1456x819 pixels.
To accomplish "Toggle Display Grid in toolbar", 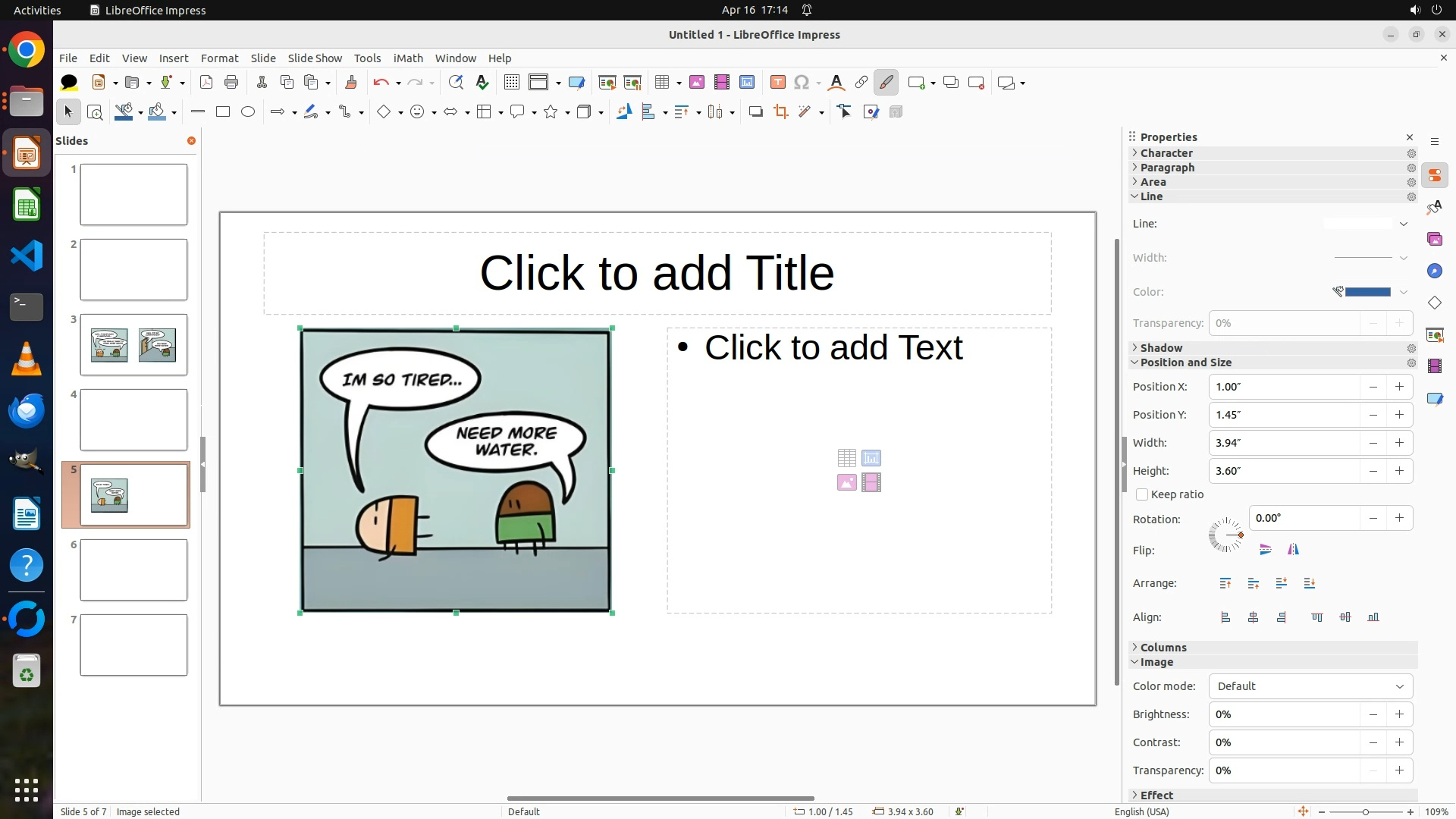I will (512, 83).
